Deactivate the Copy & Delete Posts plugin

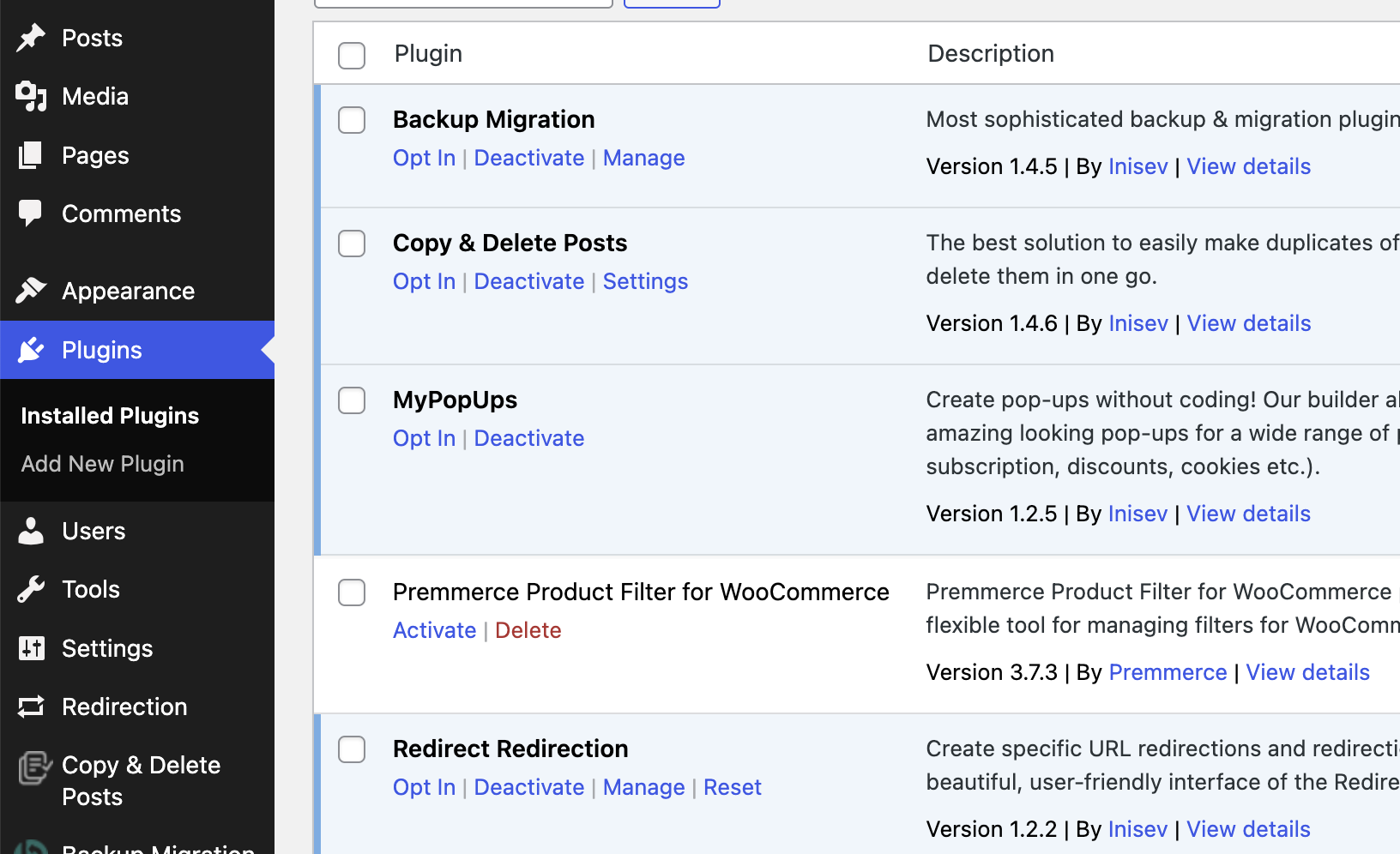coord(528,281)
